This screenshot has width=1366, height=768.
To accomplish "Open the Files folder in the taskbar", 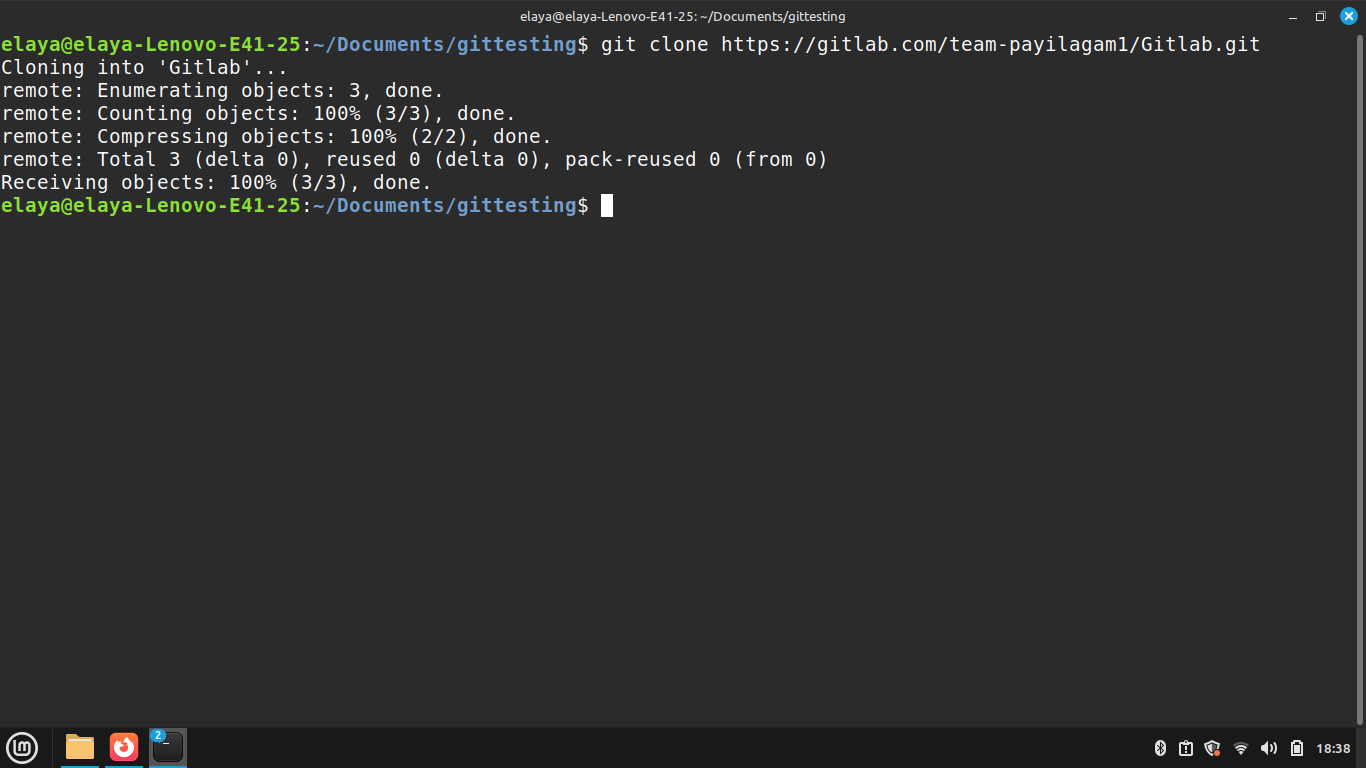I will coord(80,747).
